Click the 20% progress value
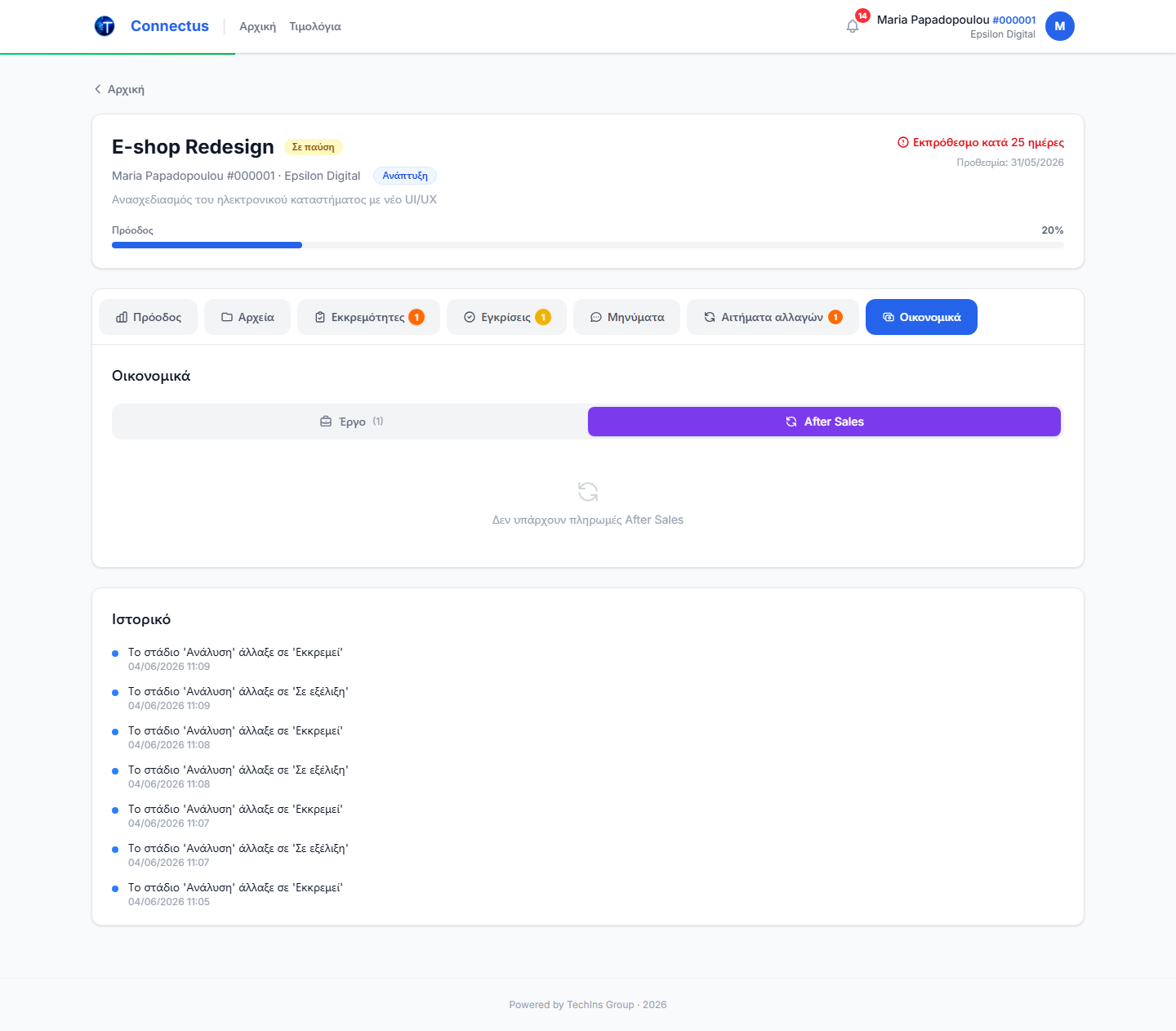Screen dimensions: 1176x1031 pyautogui.click(x=1053, y=230)
